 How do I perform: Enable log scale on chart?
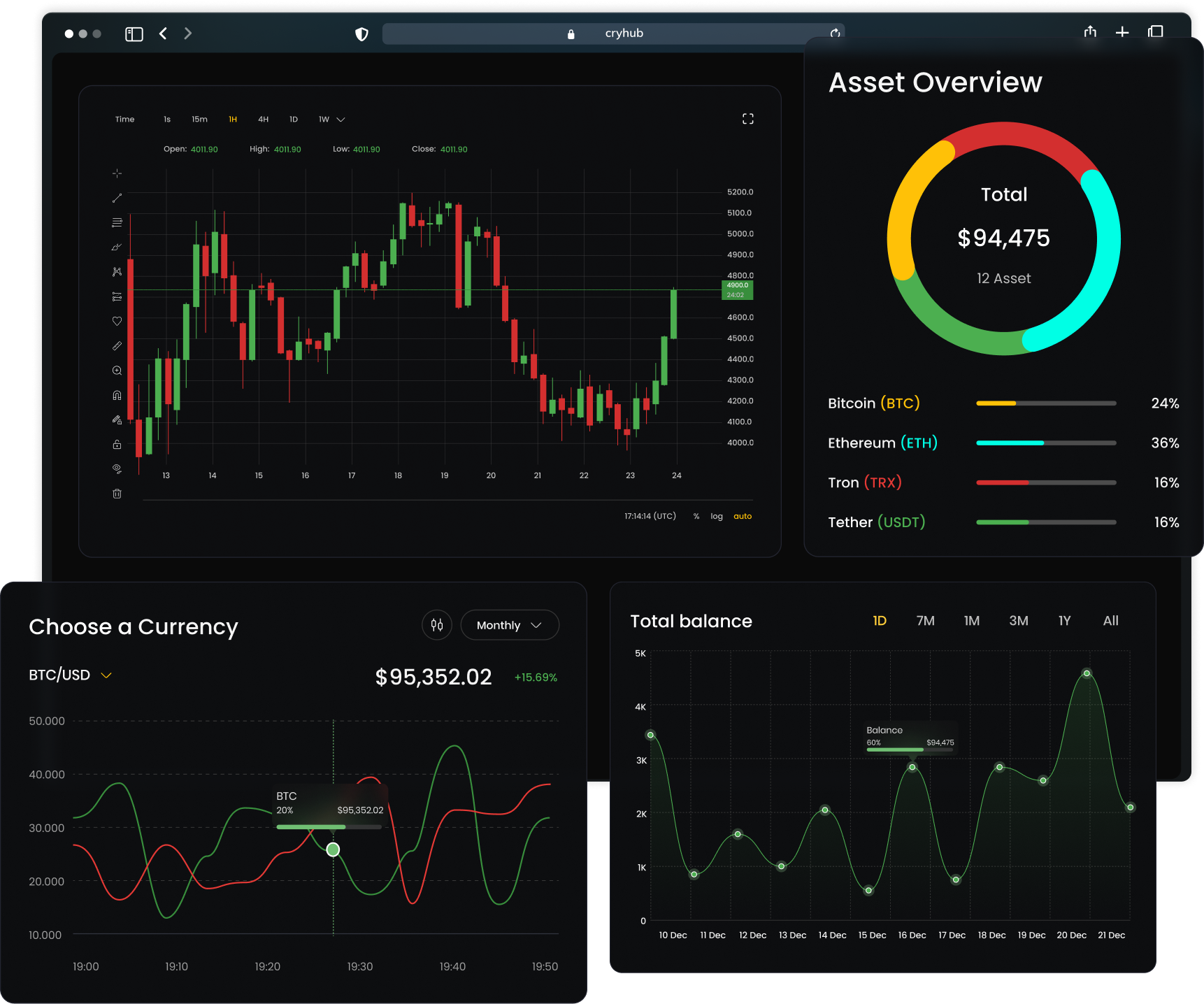pyautogui.click(x=716, y=517)
